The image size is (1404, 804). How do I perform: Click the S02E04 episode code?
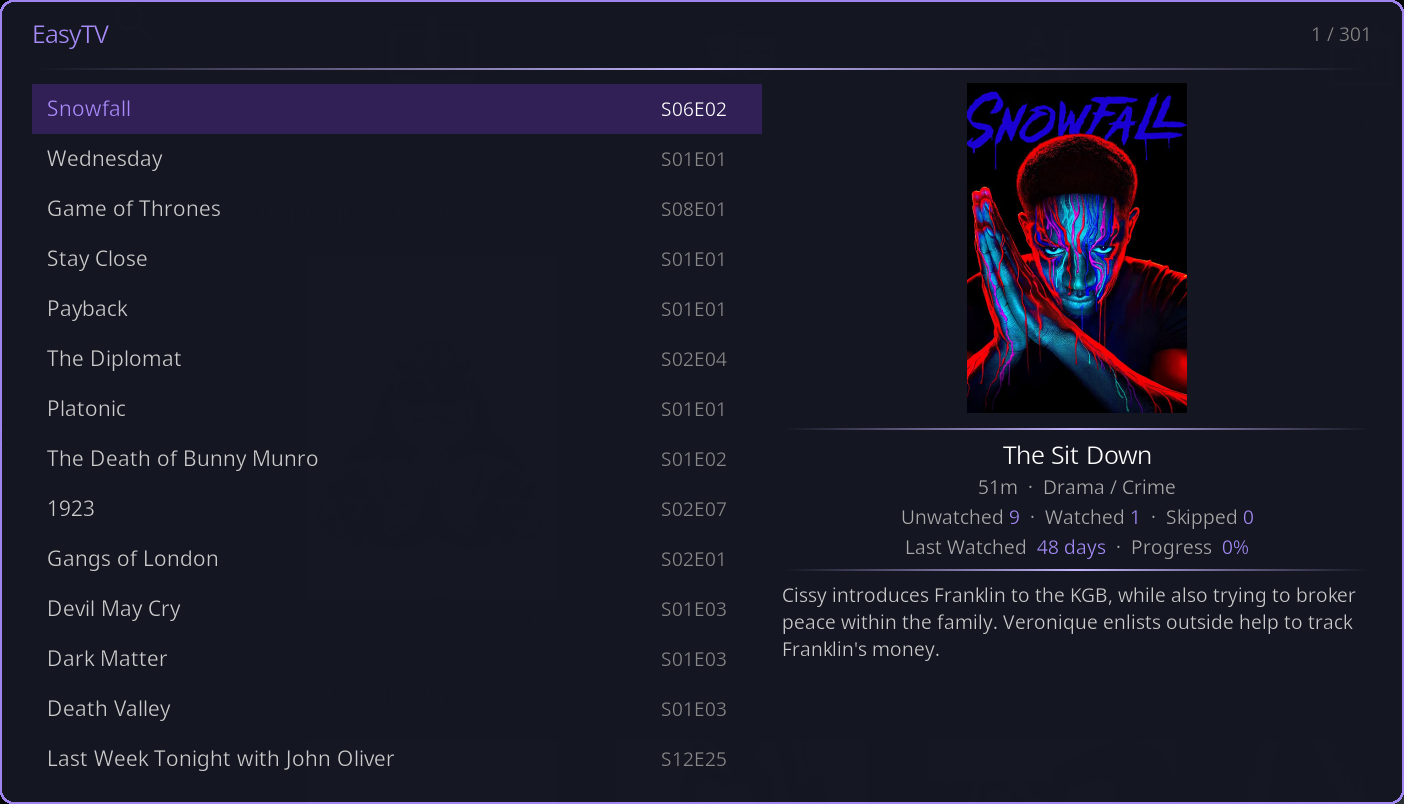click(x=694, y=360)
